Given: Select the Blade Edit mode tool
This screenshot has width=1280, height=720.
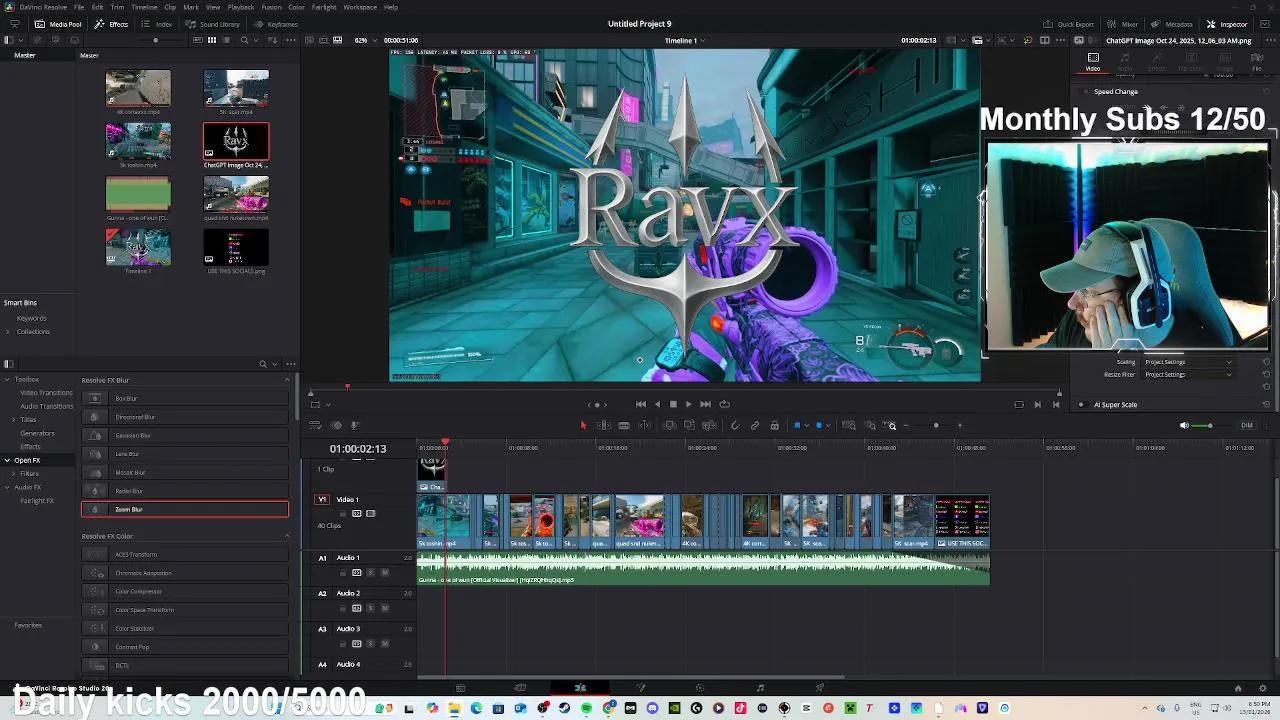Looking at the screenshot, I should coord(623,425).
